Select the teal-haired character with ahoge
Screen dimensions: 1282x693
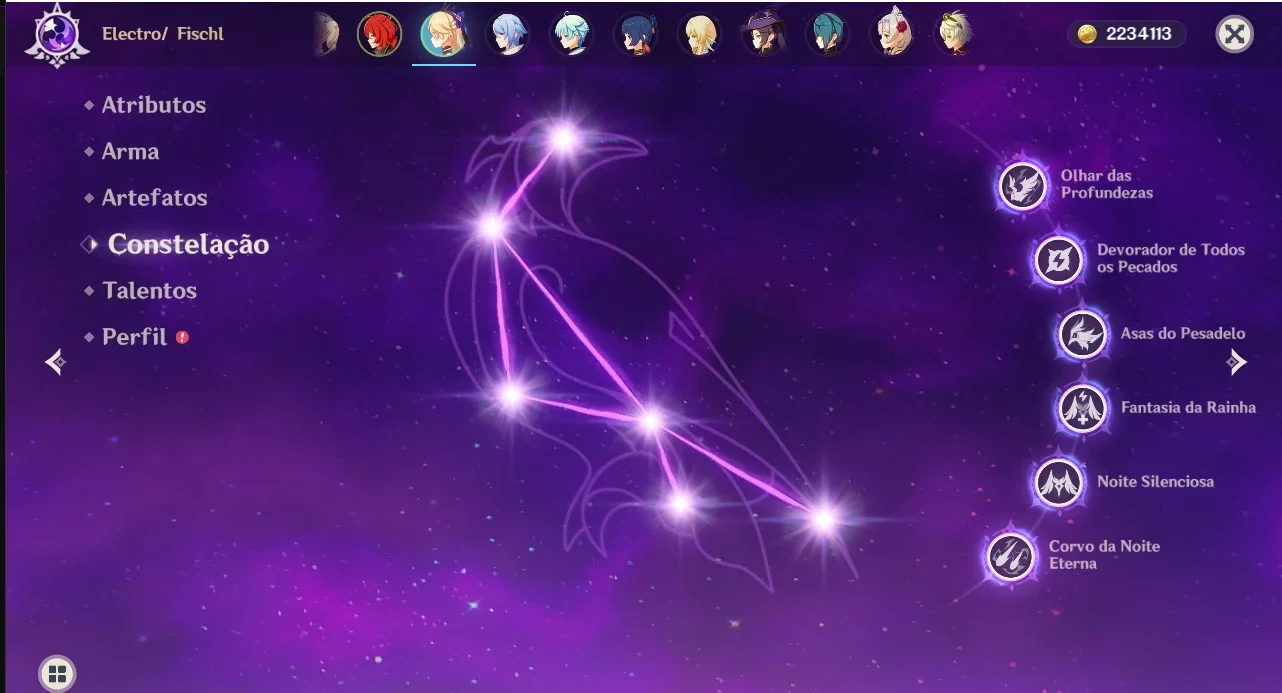point(571,34)
